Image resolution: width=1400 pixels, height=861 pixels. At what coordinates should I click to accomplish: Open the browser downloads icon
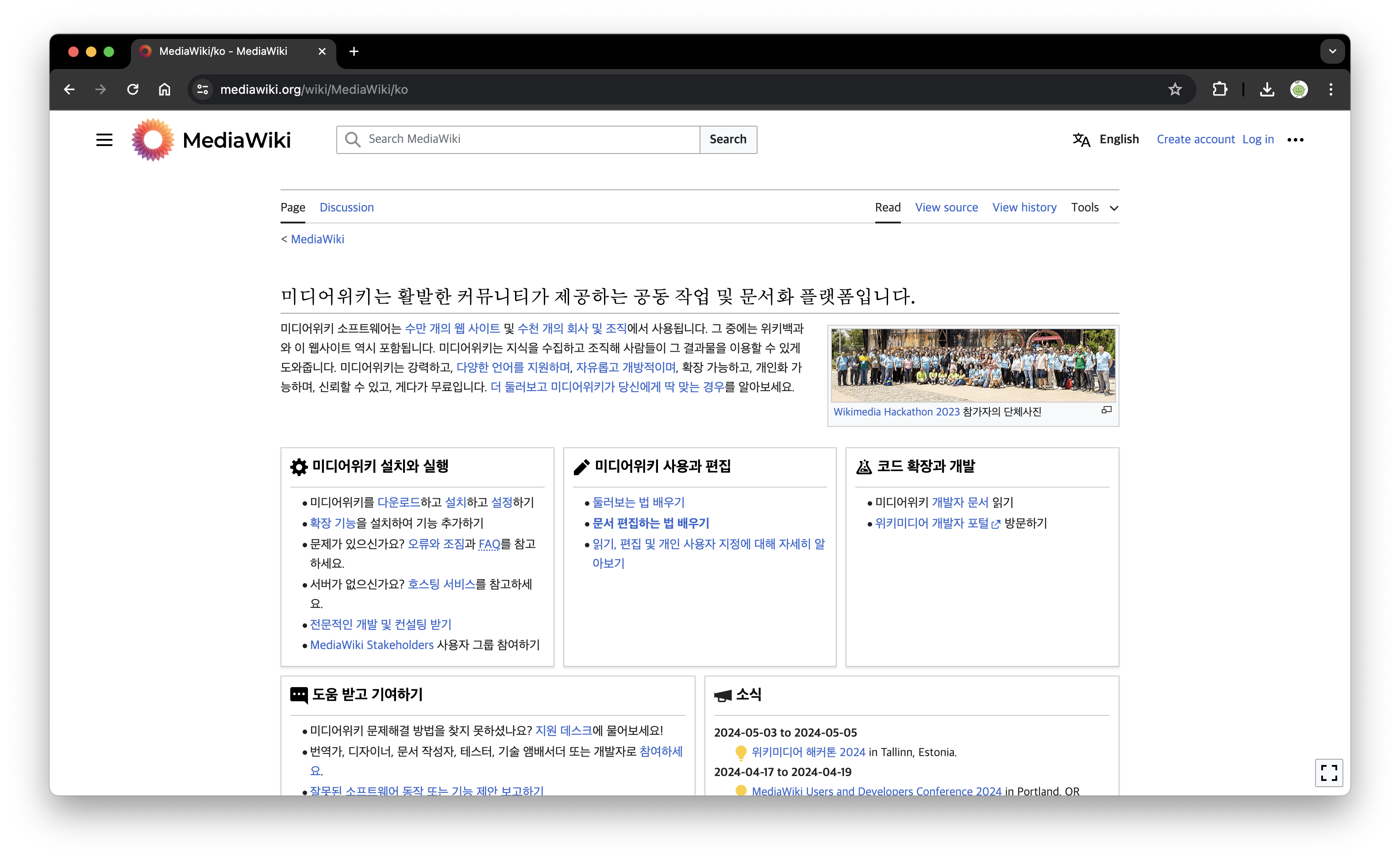pos(1267,89)
